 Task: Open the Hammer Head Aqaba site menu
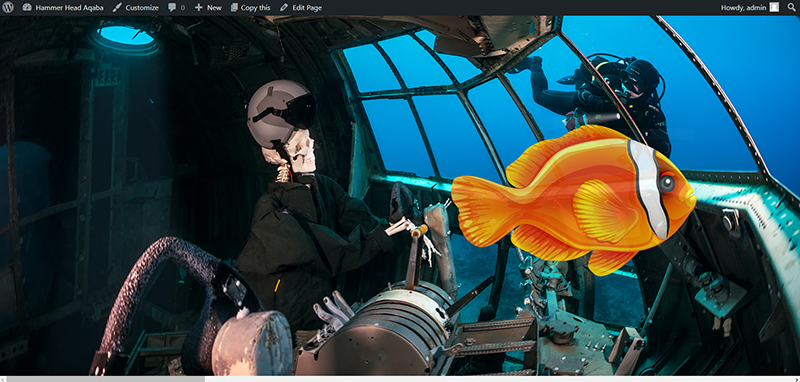[x=63, y=8]
